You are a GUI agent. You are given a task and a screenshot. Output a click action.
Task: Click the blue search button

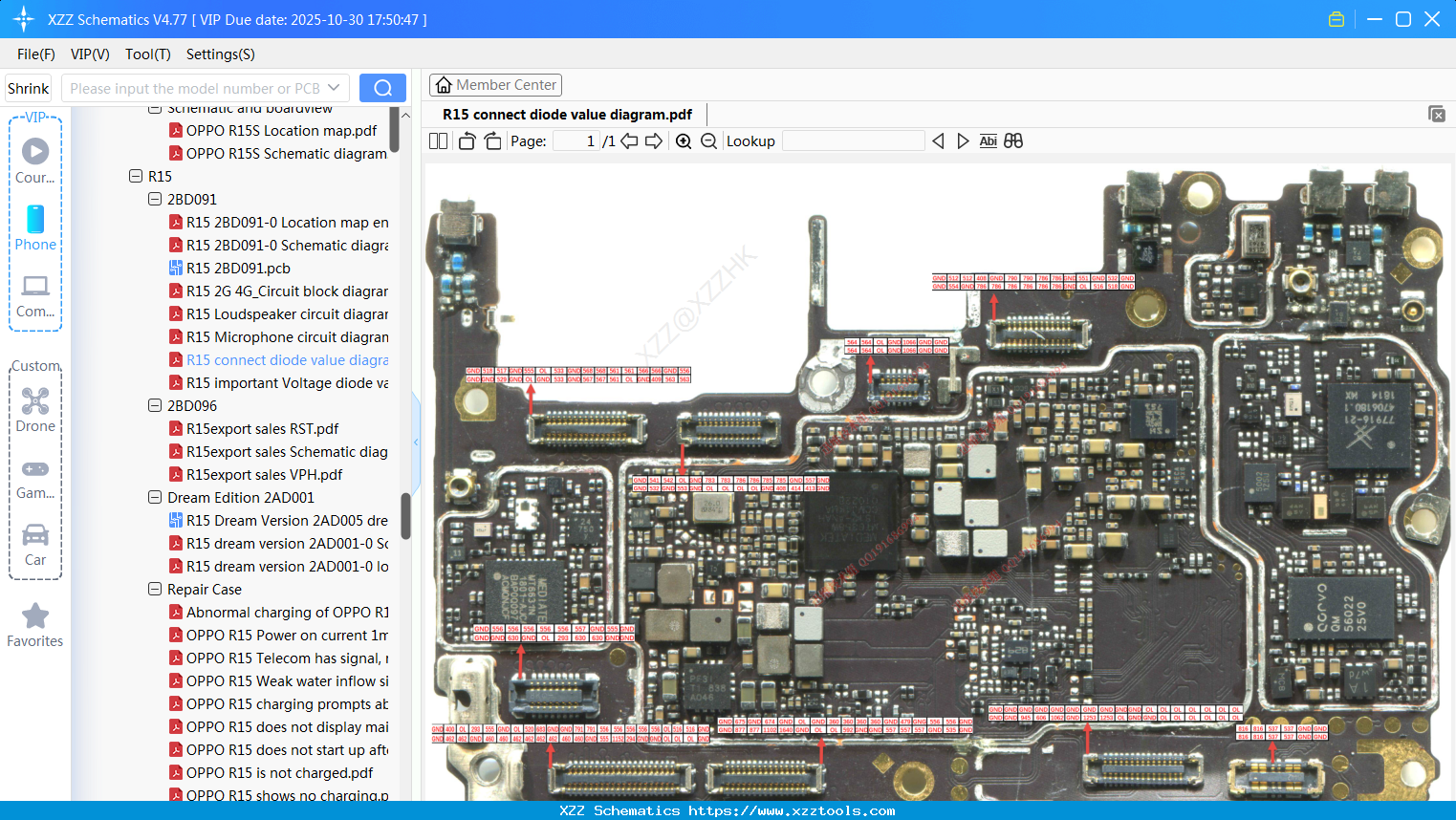[x=382, y=88]
